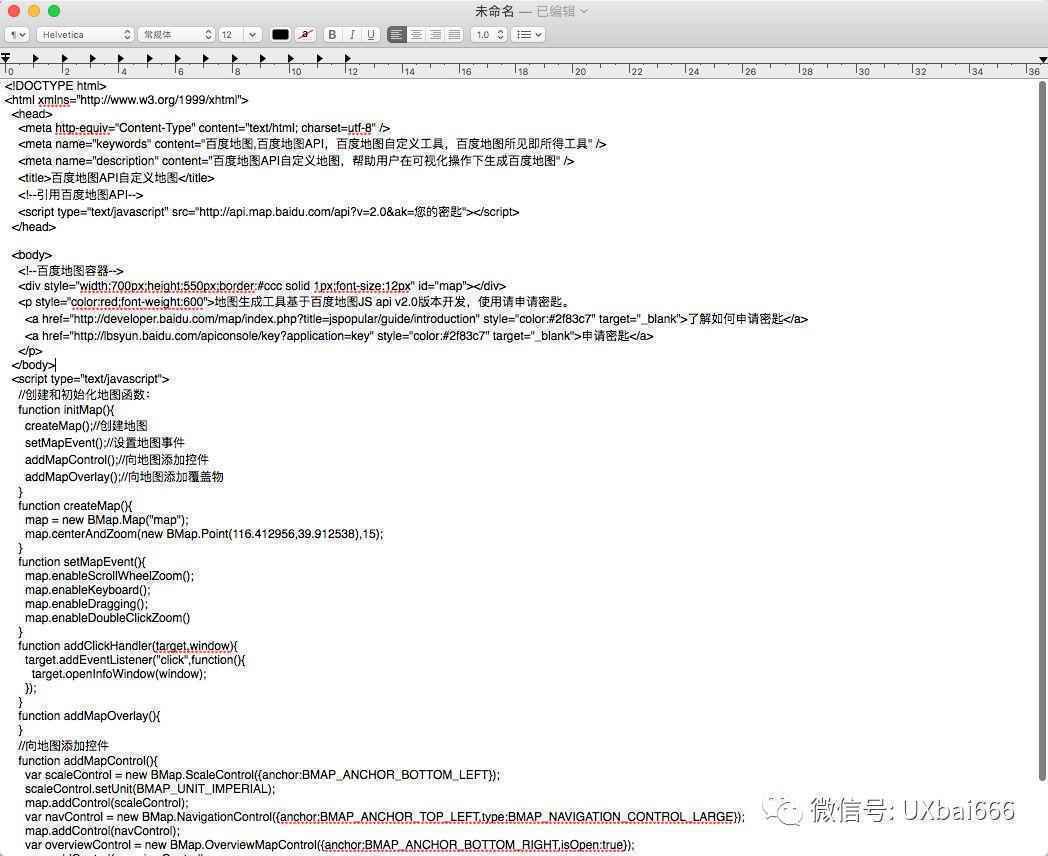This screenshot has height=856, width=1048.
Task: Open the black text color swatch
Action: [280, 35]
